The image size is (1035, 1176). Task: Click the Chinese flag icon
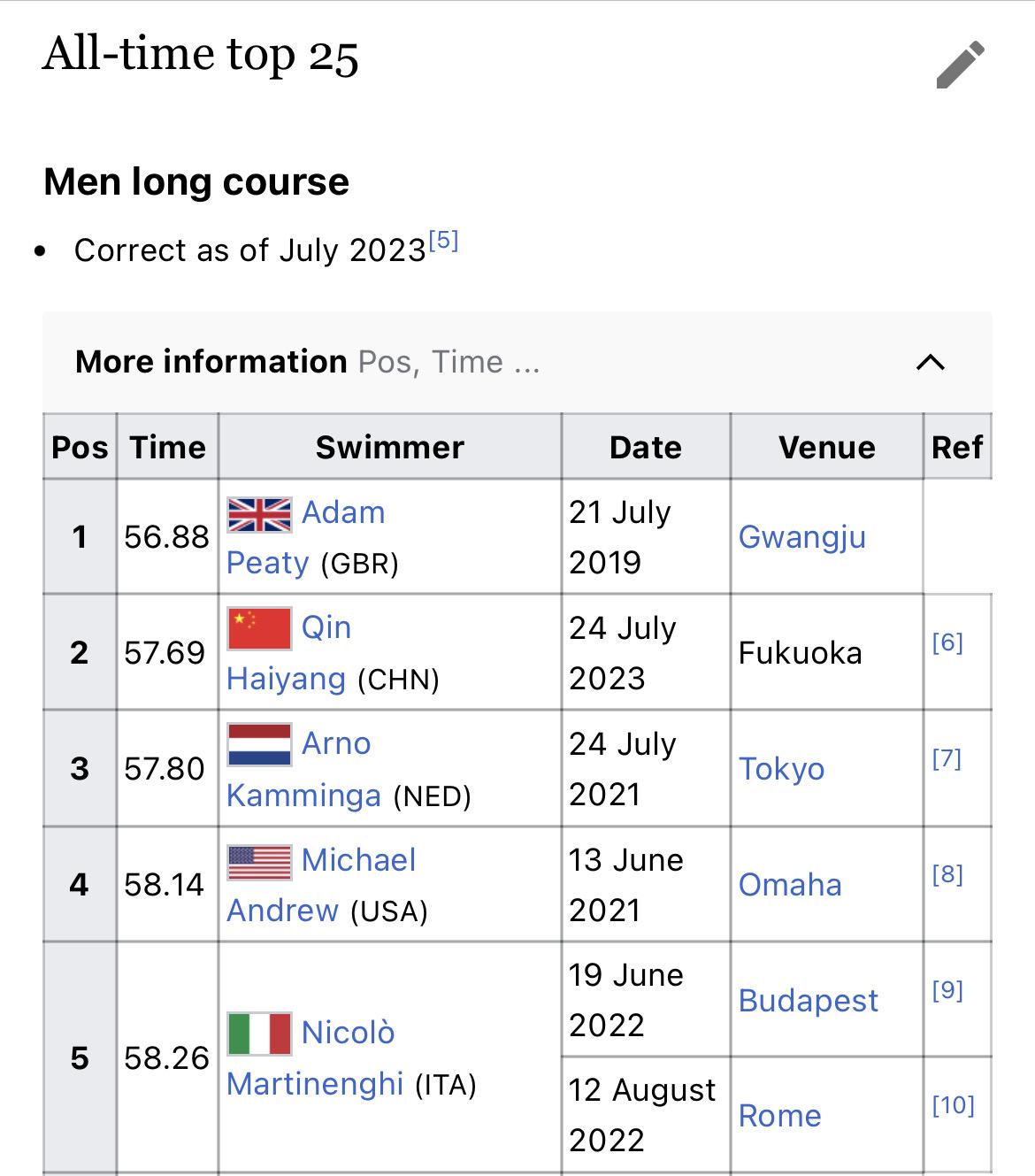[x=259, y=629]
